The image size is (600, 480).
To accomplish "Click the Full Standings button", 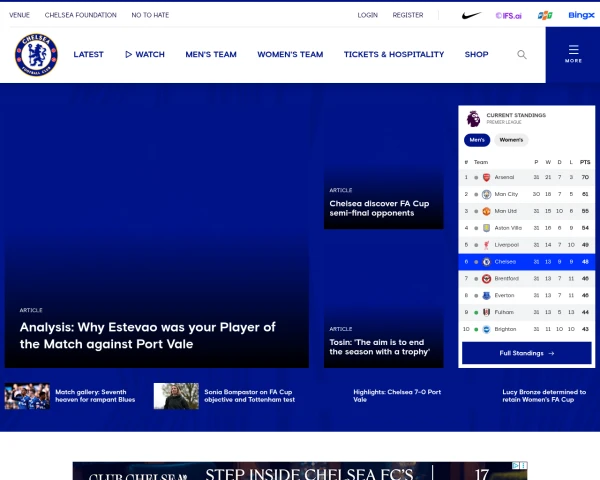I will point(527,353).
